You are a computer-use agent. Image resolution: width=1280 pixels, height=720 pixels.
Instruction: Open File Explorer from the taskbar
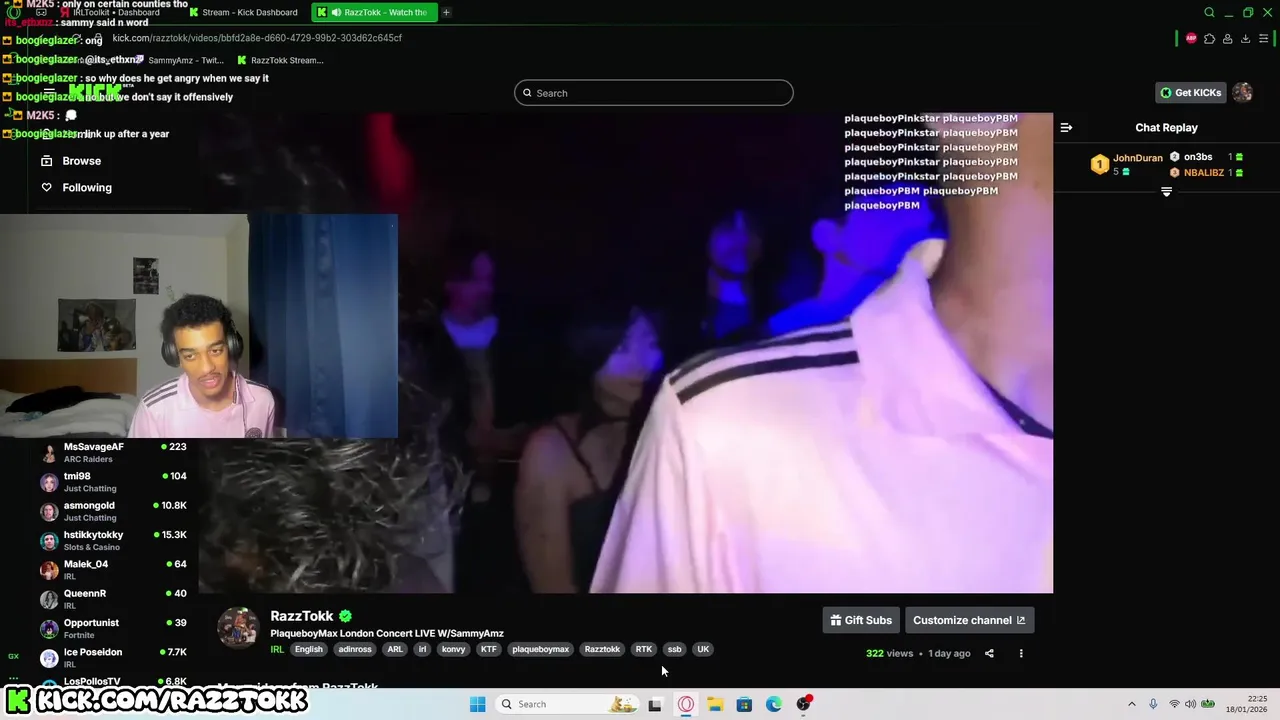coord(715,704)
